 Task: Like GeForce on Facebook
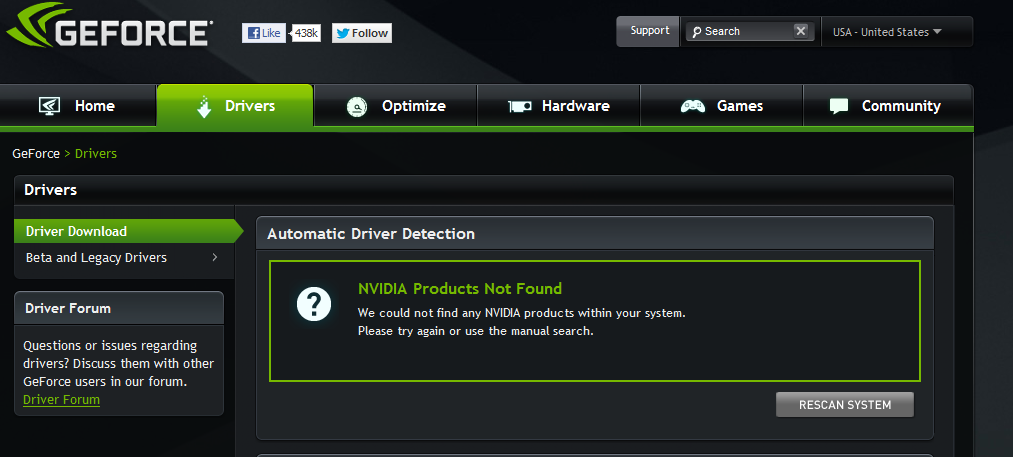[x=264, y=33]
